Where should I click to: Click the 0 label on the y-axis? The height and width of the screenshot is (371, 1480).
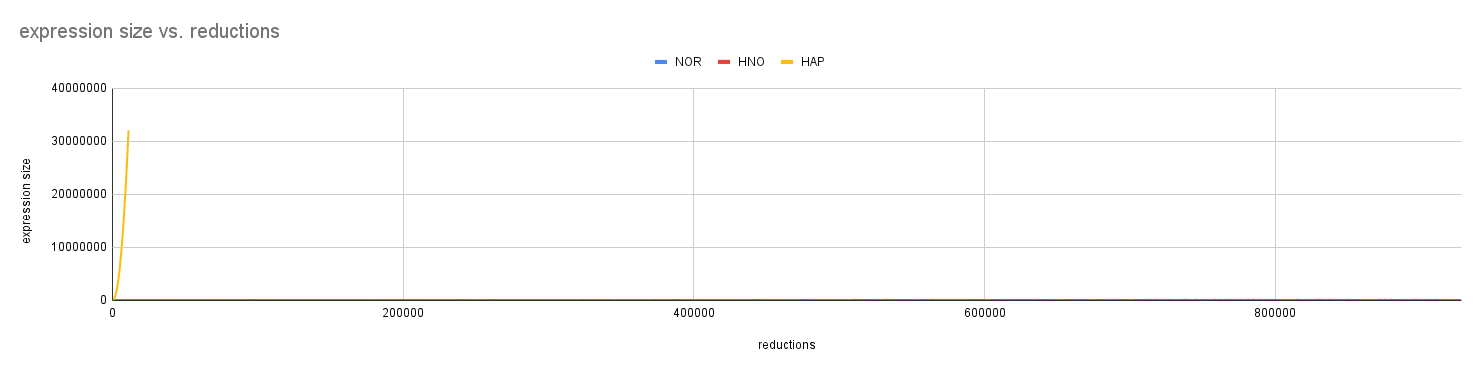[x=102, y=300]
